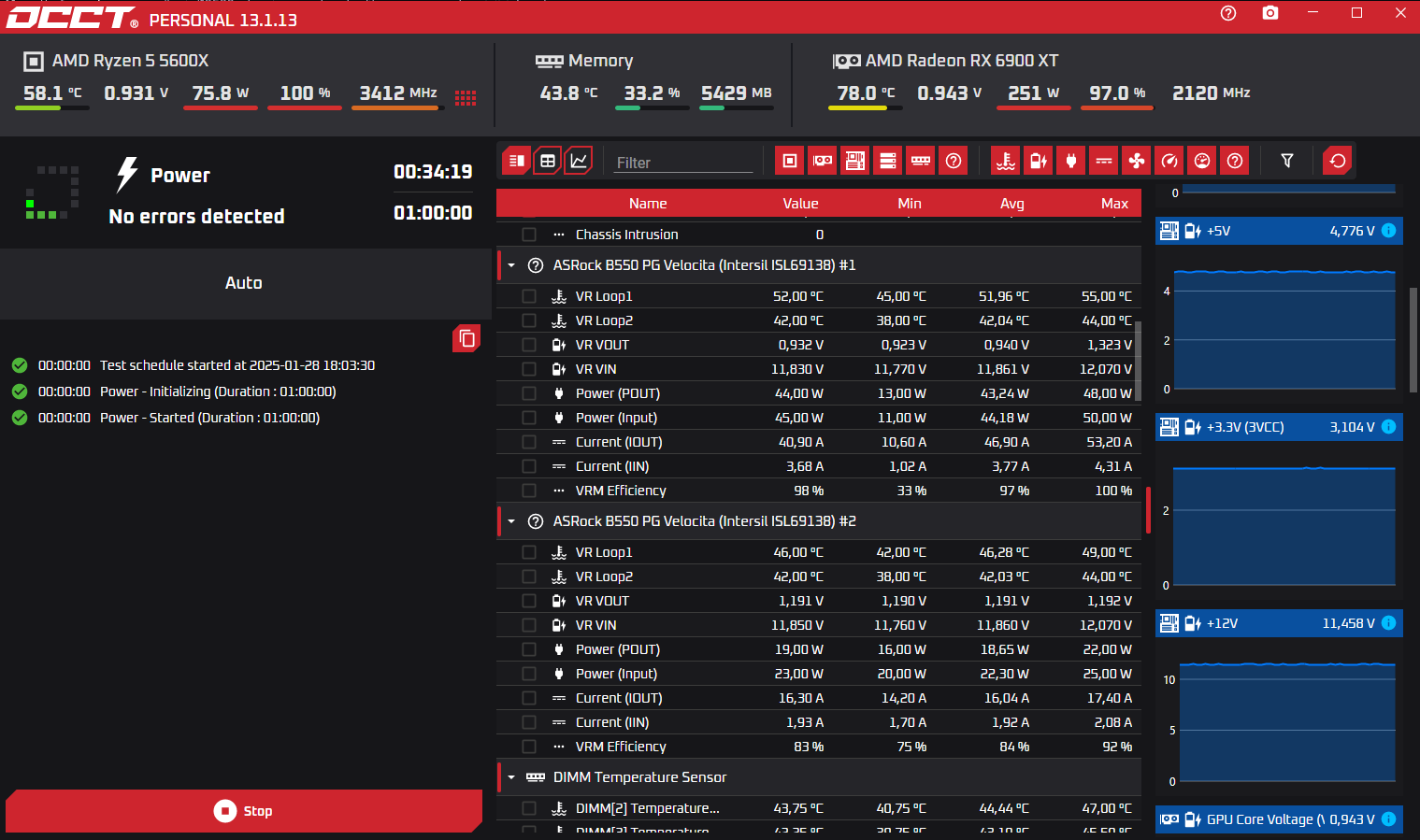Open the info icon for the +12V graph
Screen dimensions: 1420x840
click(1389, 623)
